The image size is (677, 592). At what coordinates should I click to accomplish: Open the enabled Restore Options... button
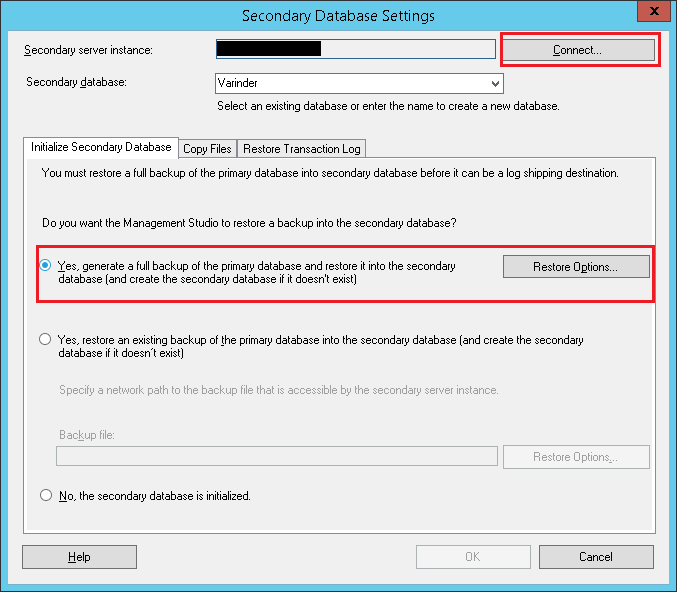575,267
